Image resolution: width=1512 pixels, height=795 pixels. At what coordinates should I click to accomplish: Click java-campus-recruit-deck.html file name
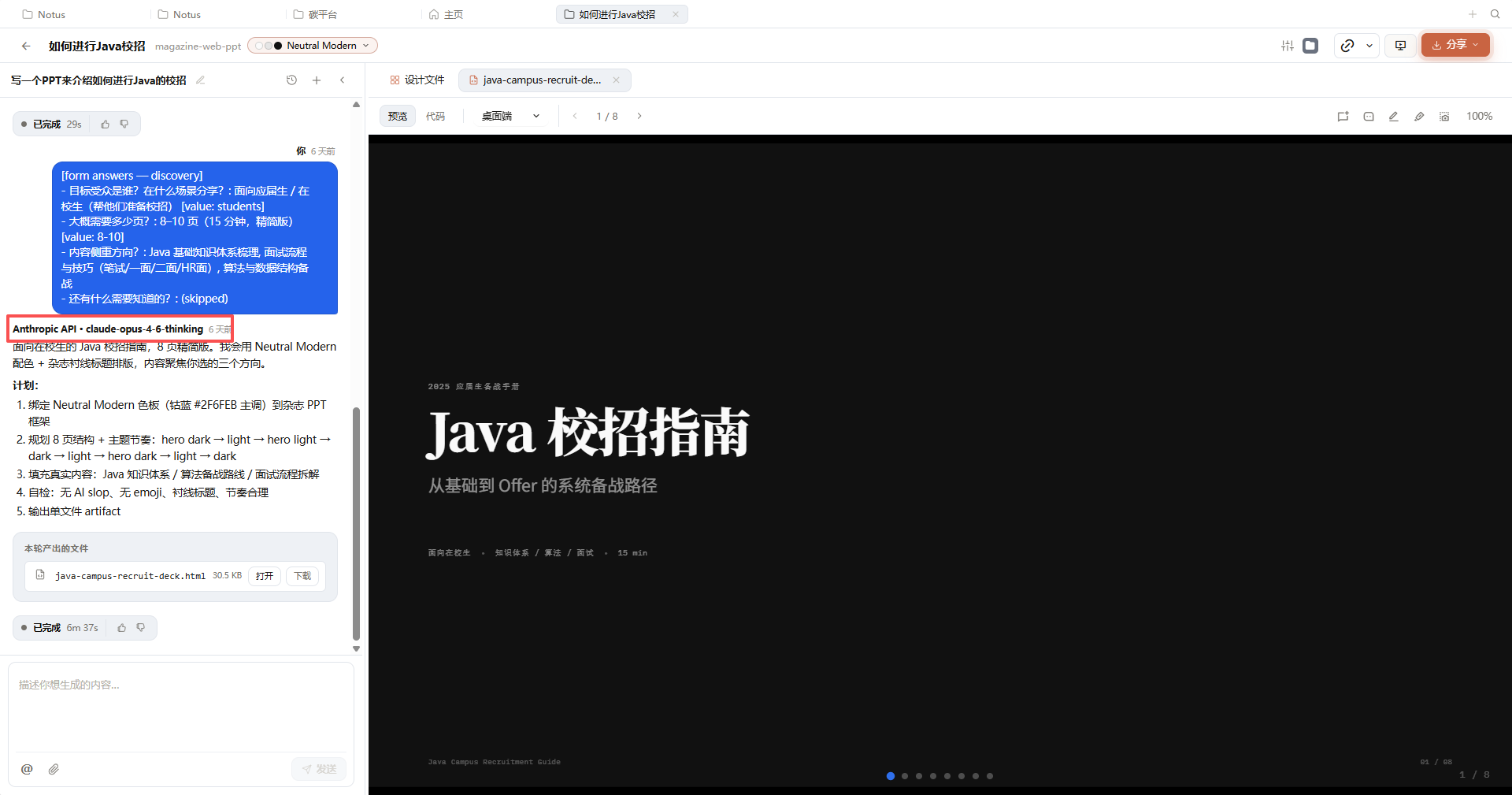pyautogui.click(x=130, y=576)
